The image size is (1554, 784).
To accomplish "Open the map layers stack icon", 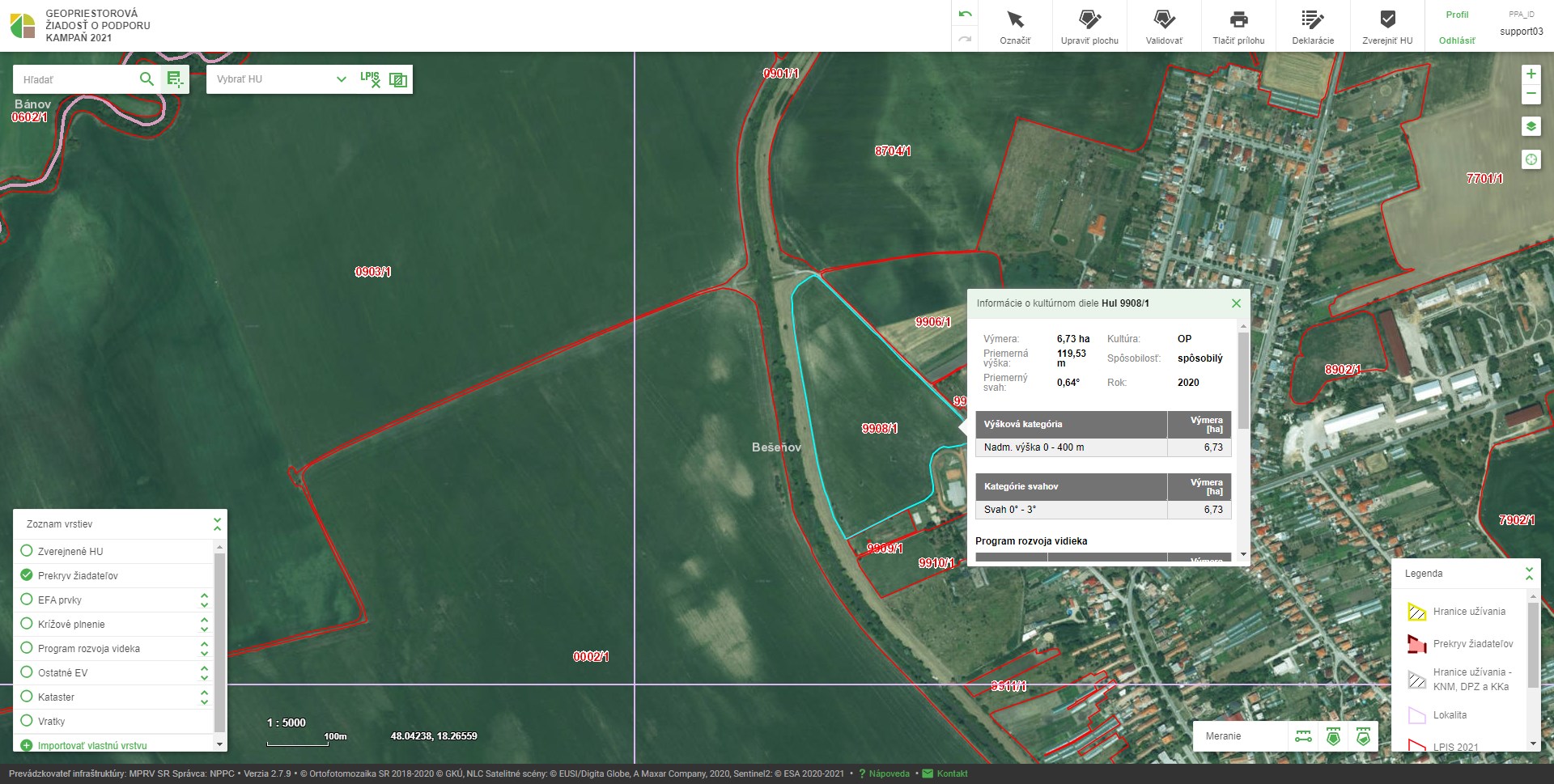I will [1531, 127].
